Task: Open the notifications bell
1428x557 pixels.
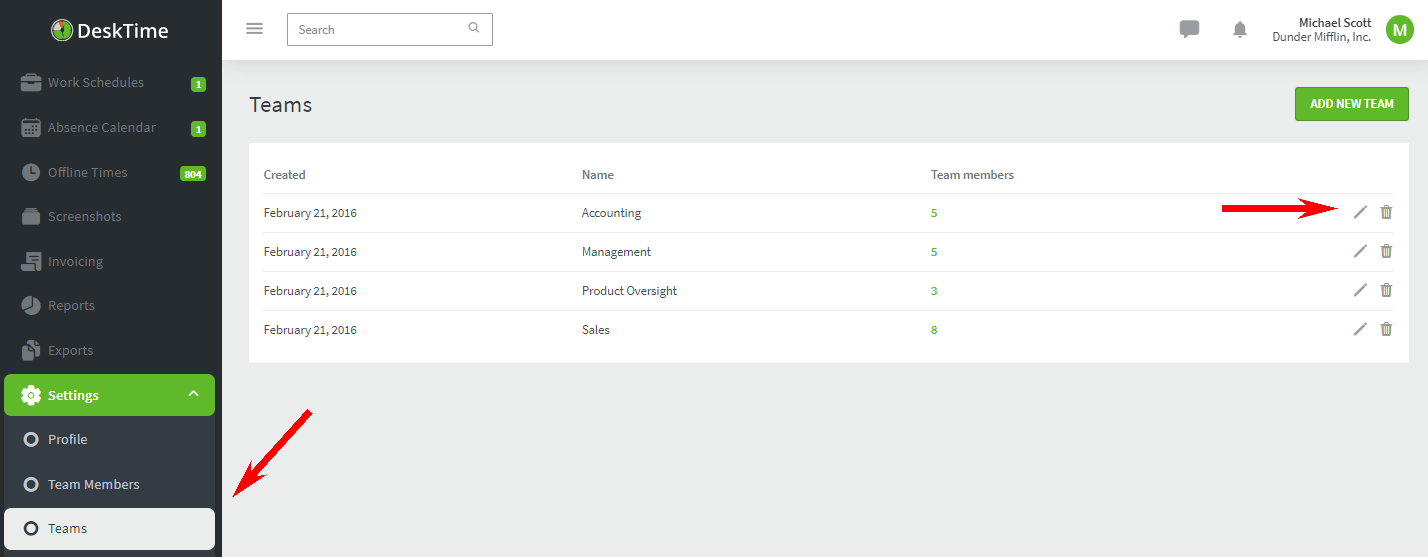Action: [x=1240, y=30]
